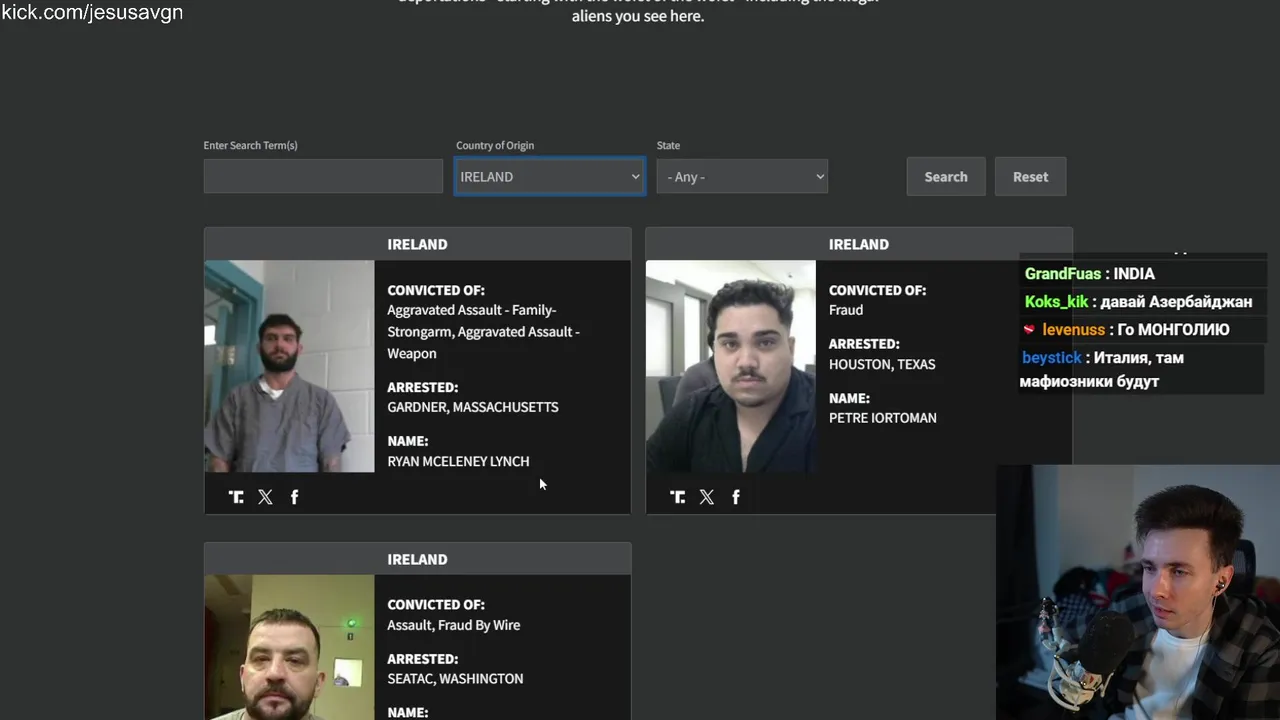This screenshot has height=720, width=1280.
Task: Click the Reset button
Action: pyautogui.click(x=1030, y=176)
